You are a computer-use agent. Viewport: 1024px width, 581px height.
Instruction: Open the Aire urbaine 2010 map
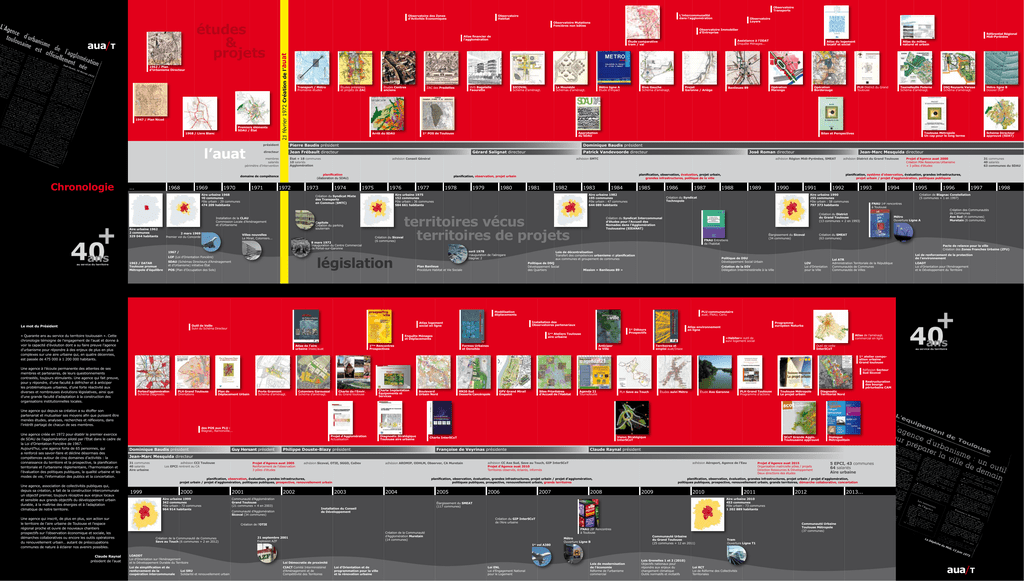click(x=707, y=514)
